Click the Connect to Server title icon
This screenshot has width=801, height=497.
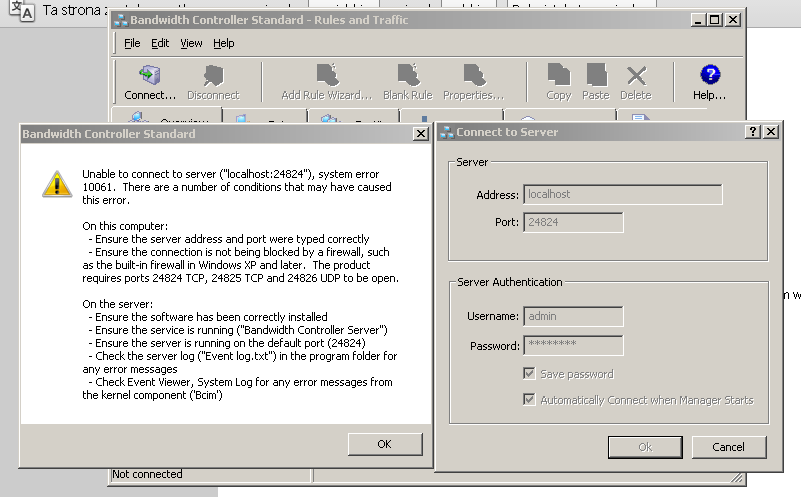click(447, 132)
